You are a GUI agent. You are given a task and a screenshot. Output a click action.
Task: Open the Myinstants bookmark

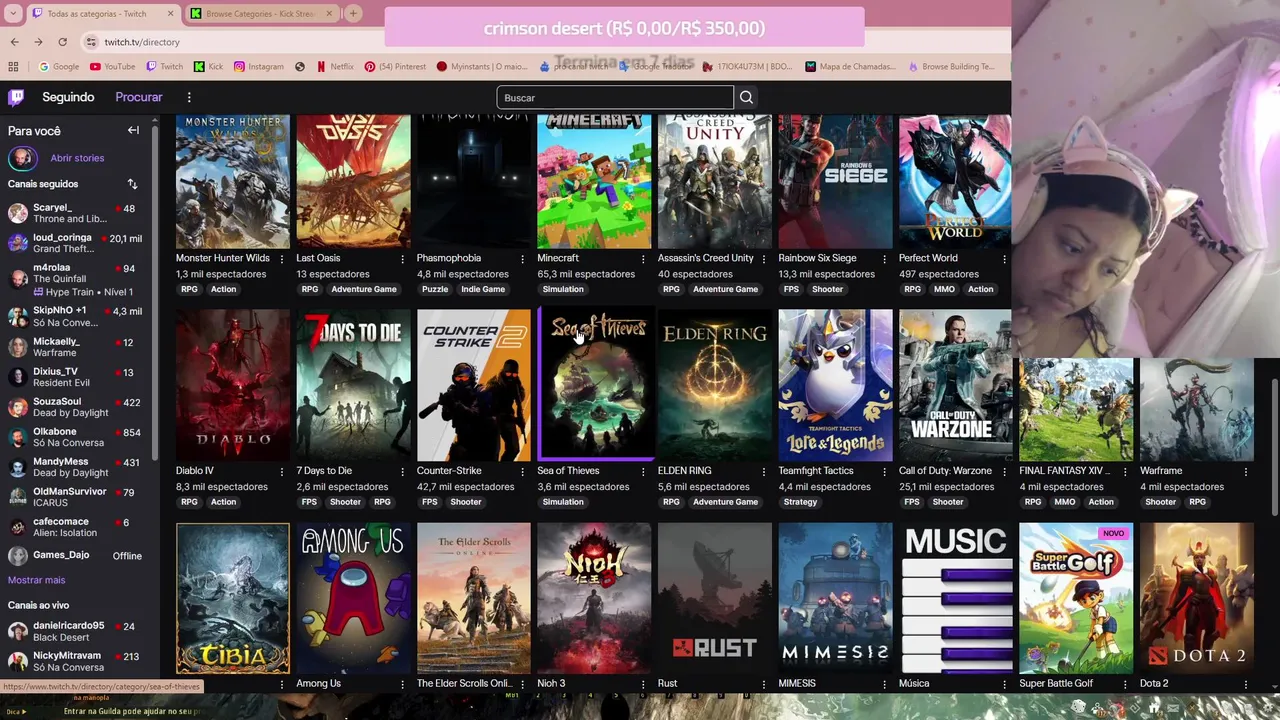coord(482,66)
